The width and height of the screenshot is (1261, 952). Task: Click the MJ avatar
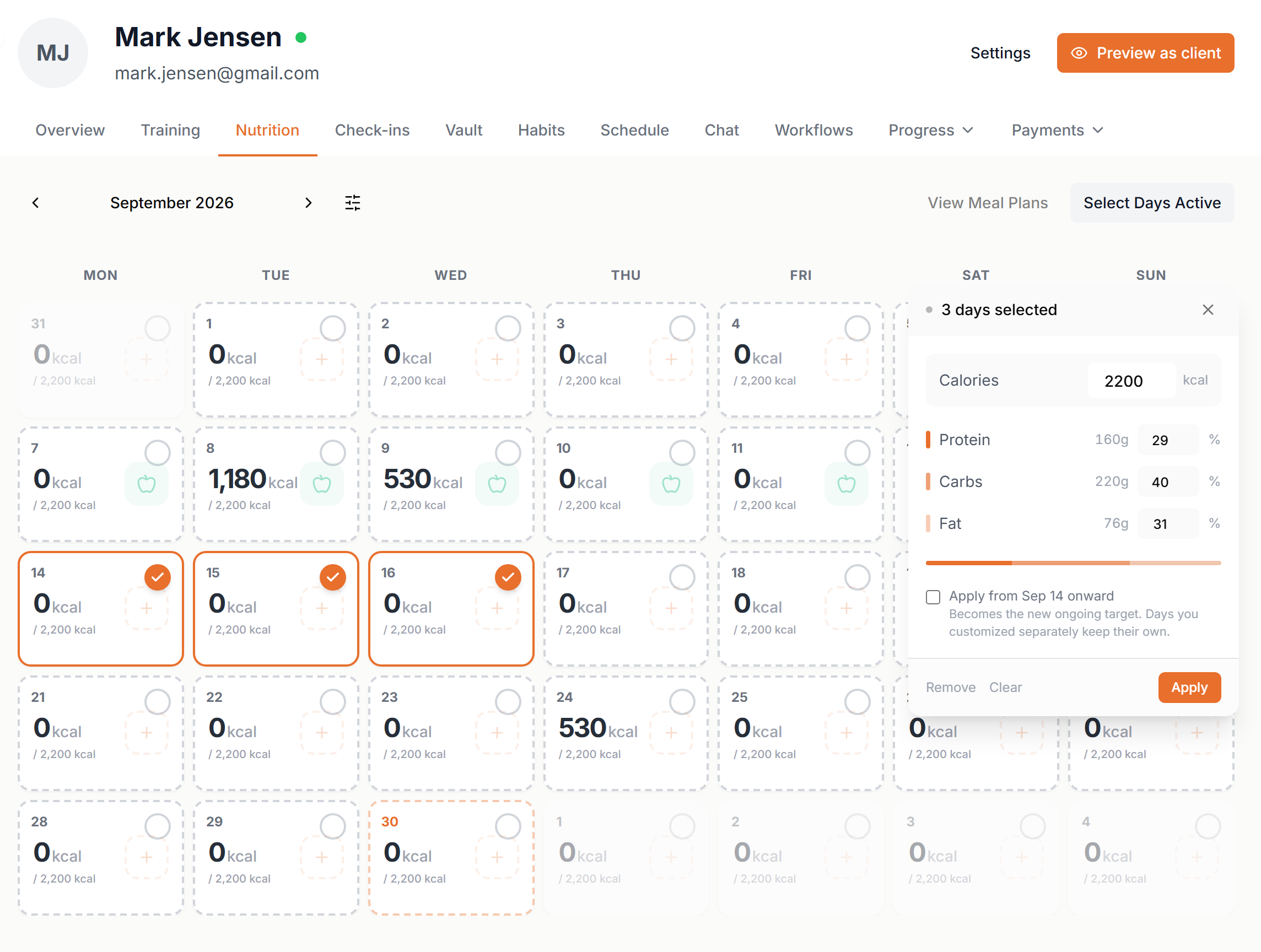point(53,53)
